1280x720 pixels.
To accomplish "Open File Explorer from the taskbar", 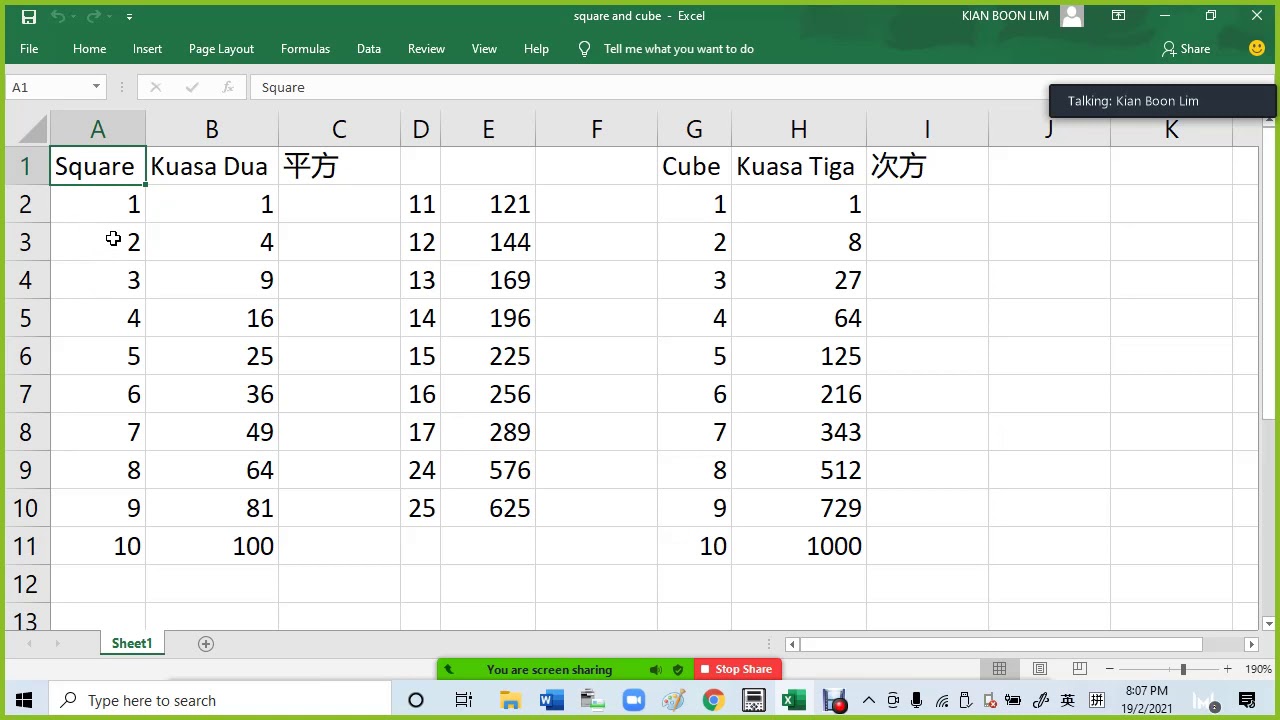I will 510,700.
